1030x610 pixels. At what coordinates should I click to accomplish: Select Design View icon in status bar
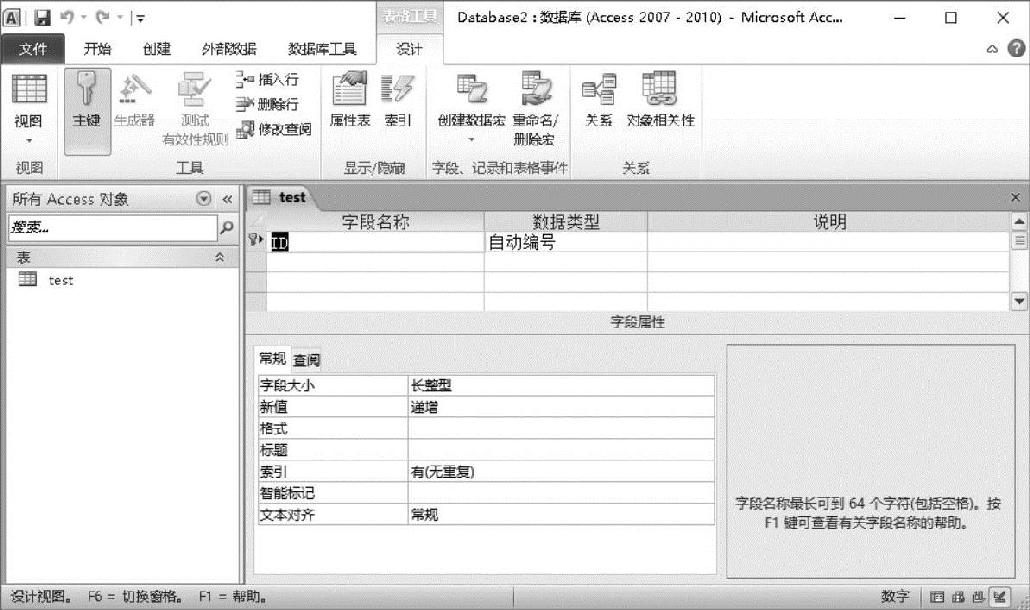tap(1000, 596)
